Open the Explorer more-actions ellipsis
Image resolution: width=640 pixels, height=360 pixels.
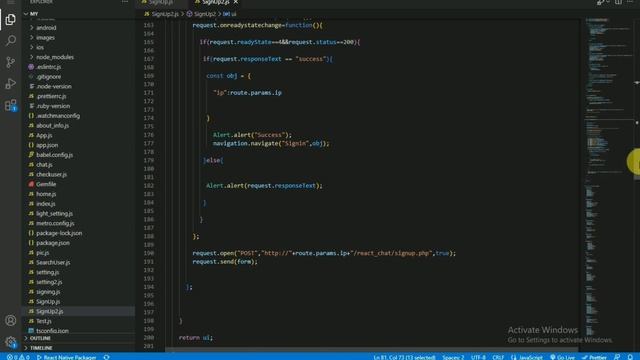click(125, 2)
